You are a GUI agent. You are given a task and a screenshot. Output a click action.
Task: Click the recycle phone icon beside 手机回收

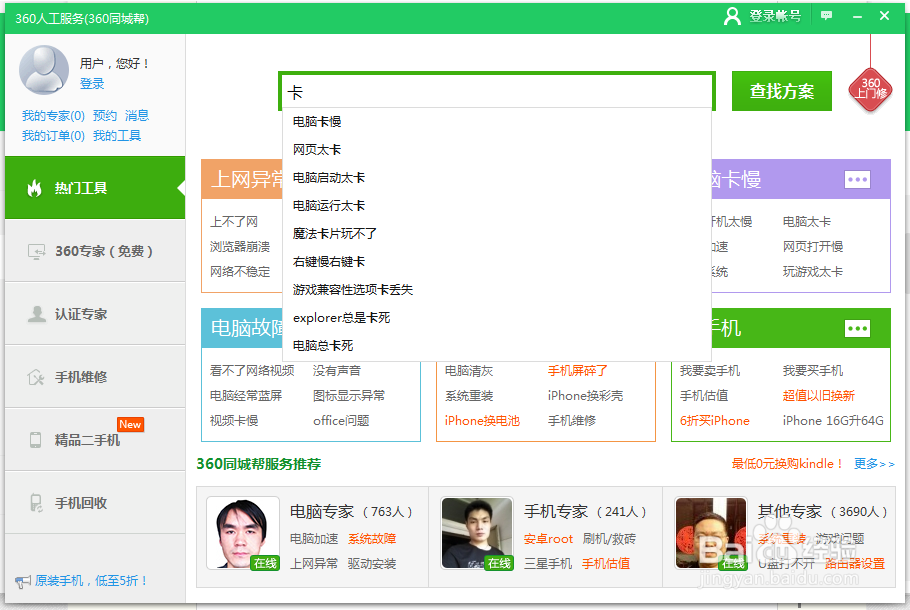pyautogui.click(x=36, y=503)
